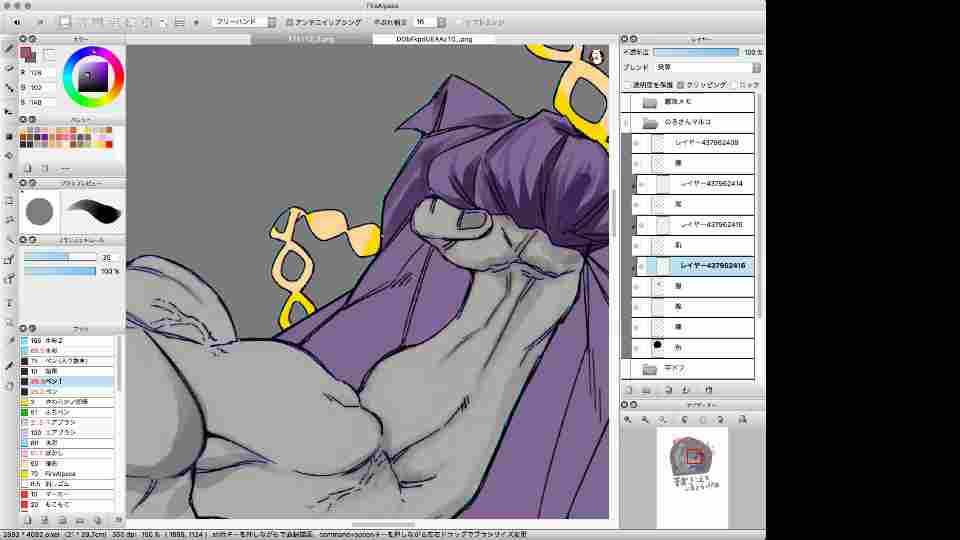This screenshot has width=960, height=540.
Task: Toggle visibility of のるさんマルコ folder
Action: click(x=626, y=122)
